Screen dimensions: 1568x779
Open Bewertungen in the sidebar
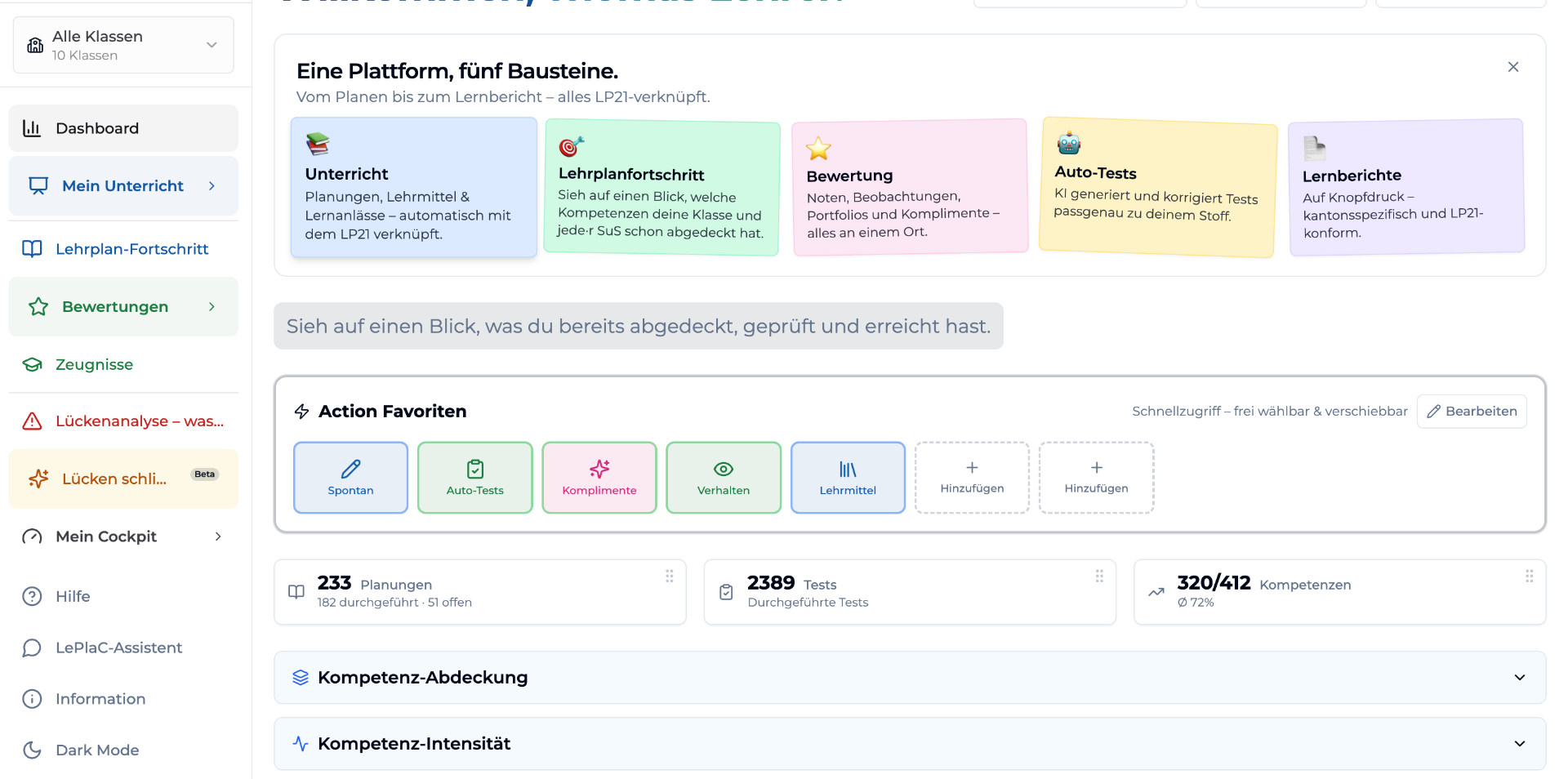123,307
